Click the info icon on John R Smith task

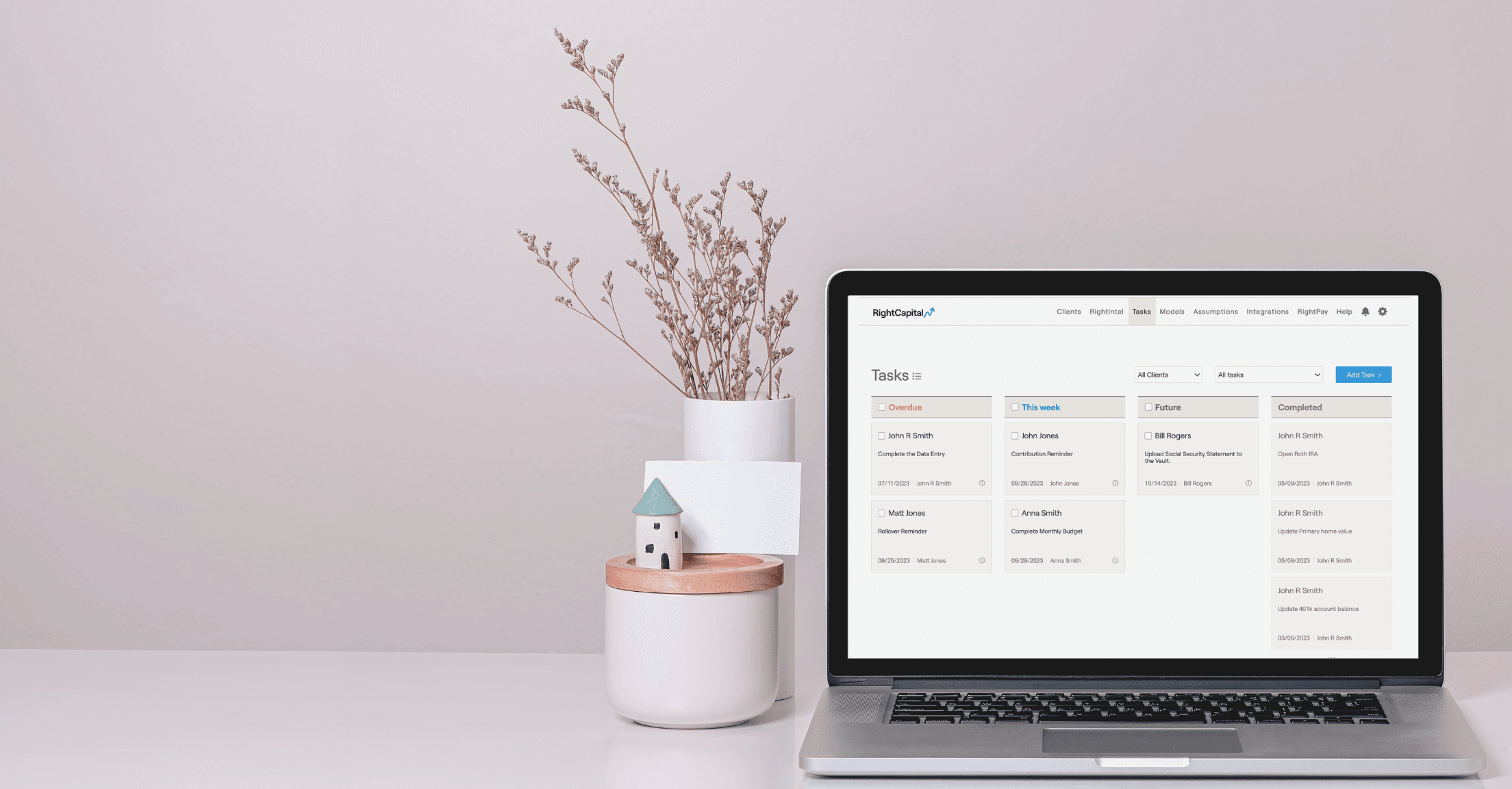pos(982,483)
